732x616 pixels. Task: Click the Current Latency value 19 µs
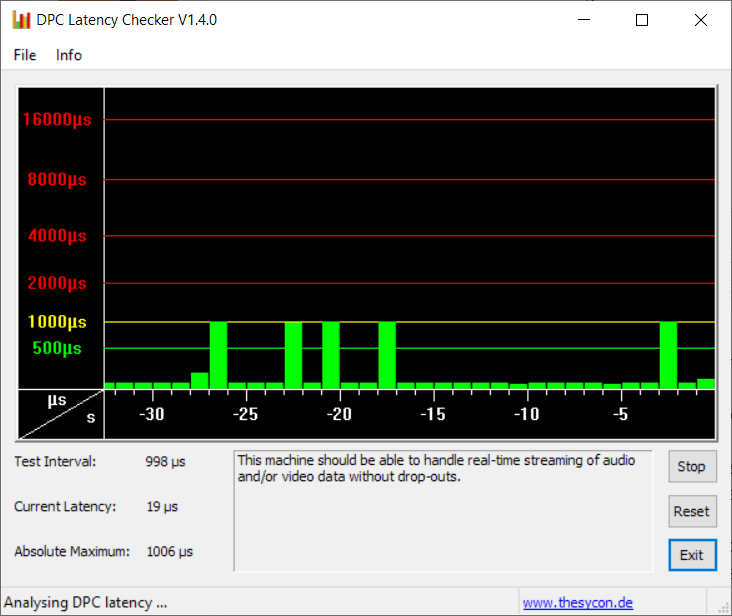coord(162,506)
